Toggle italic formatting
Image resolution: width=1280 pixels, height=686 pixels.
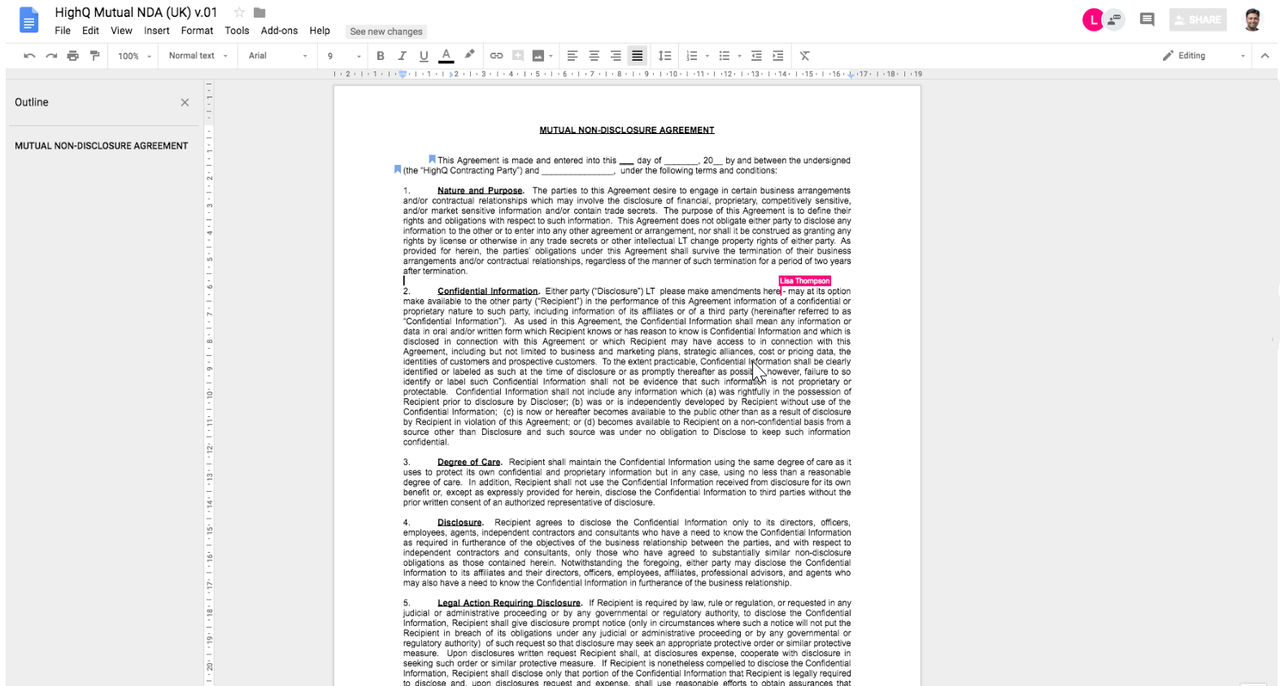click(402, 56)
